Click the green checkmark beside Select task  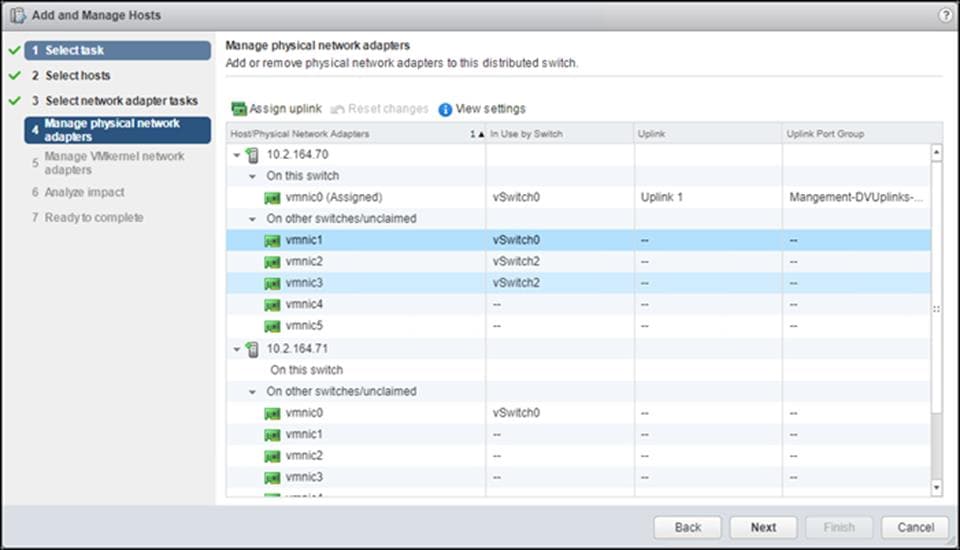(x=15, y=50)
